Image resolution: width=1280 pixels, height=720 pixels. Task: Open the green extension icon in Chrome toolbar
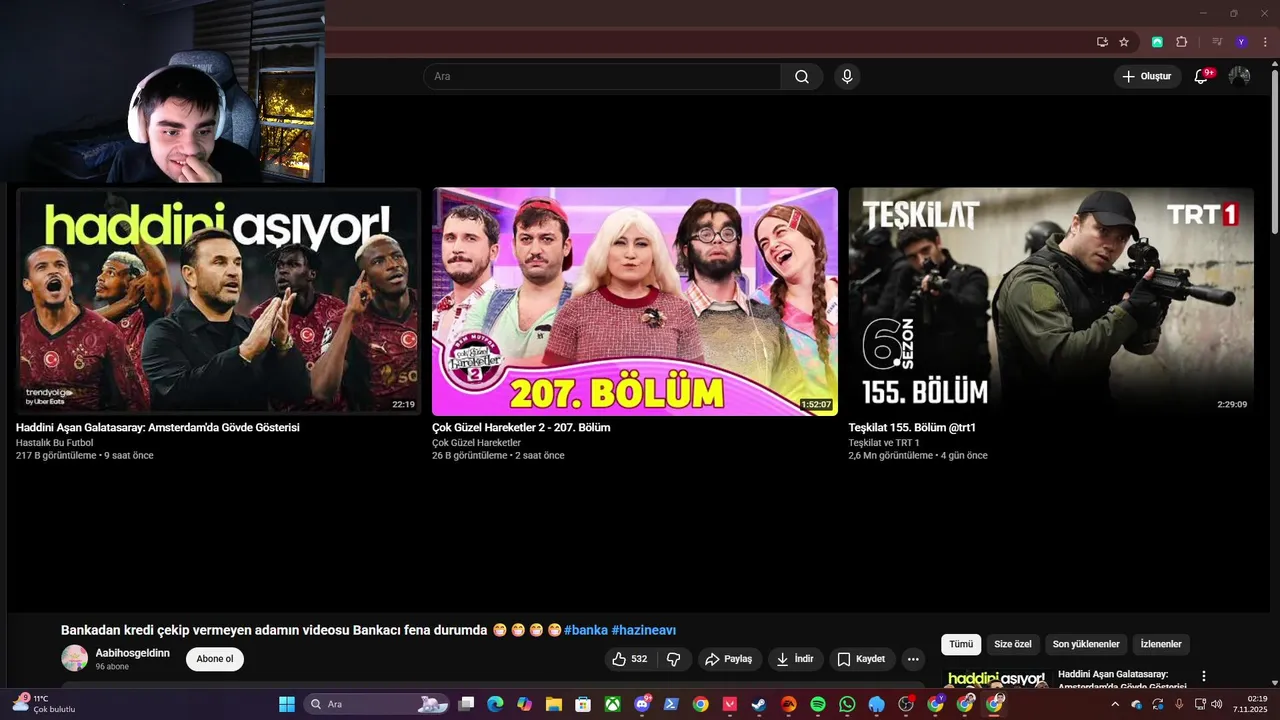tap(1157, 42)
